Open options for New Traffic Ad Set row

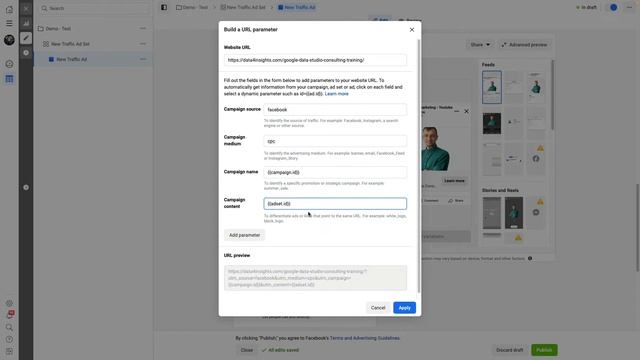pyautogui.click(x=142, y=44)
